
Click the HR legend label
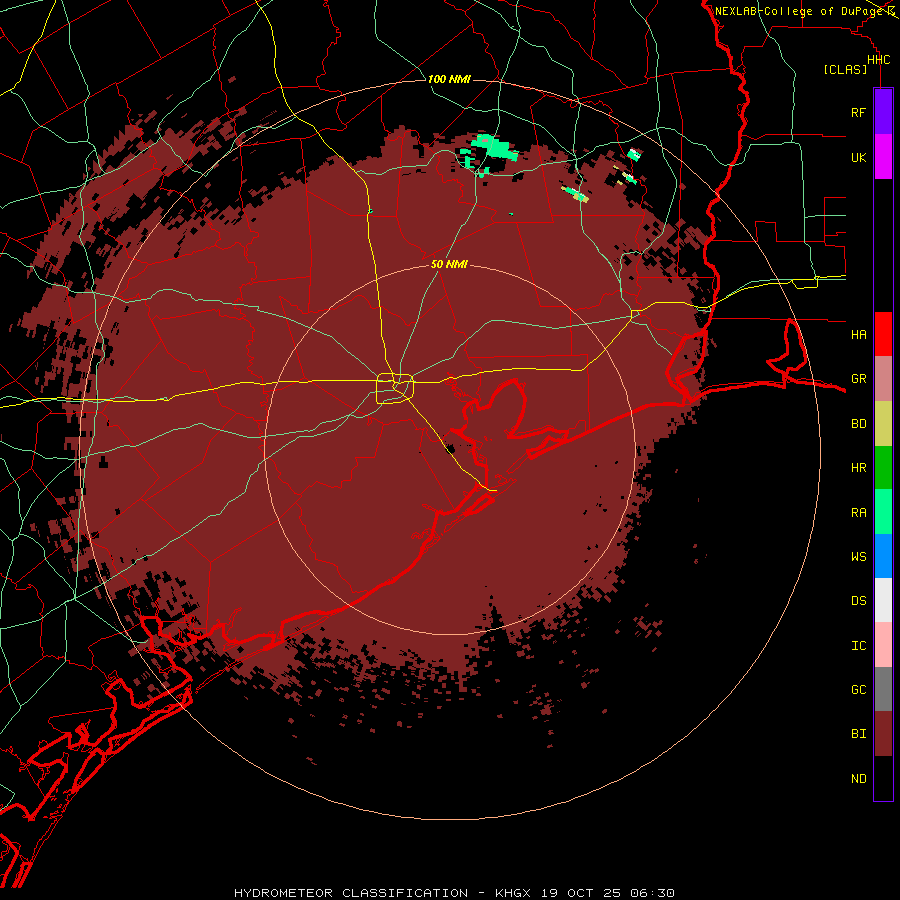click(x=858, y=468)
